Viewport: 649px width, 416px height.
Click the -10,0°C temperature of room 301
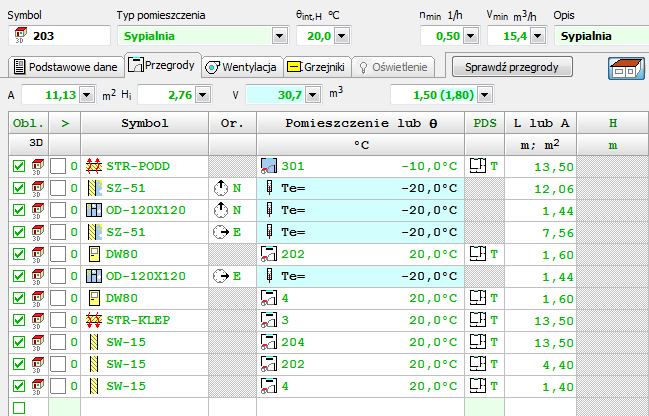[x=429, y=166]
